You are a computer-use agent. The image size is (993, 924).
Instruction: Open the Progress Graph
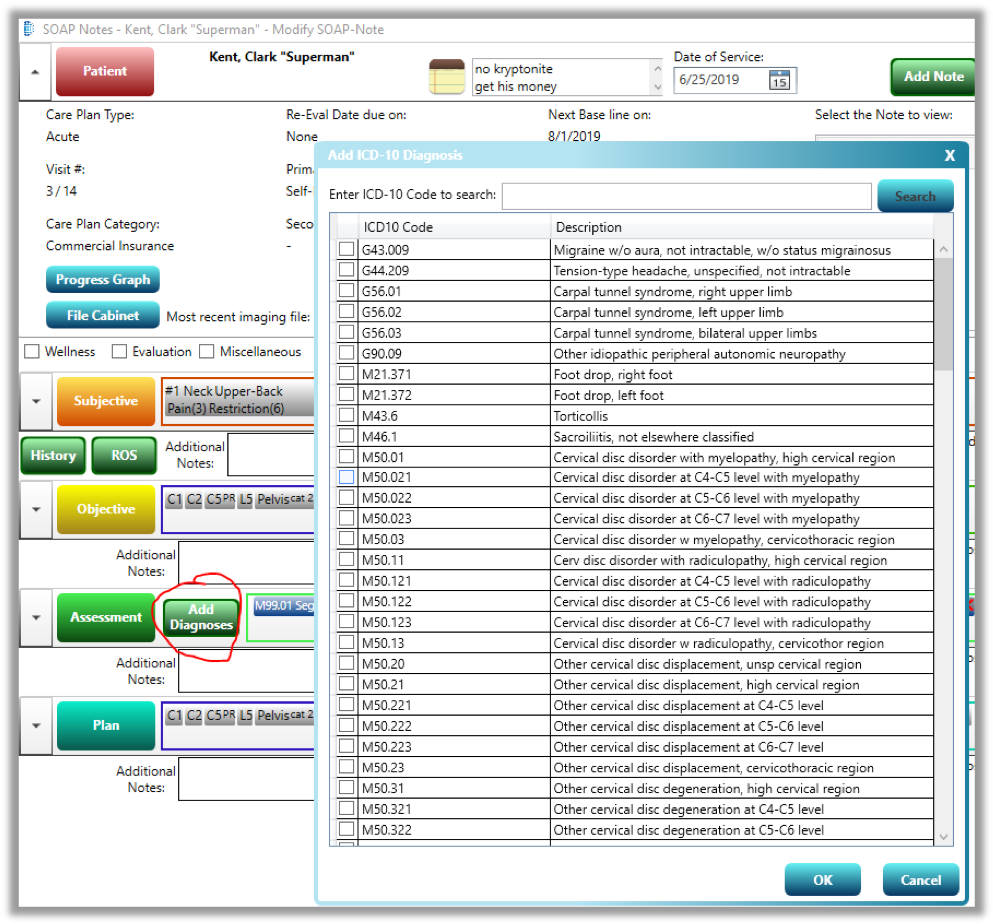[x=103, y=280]
